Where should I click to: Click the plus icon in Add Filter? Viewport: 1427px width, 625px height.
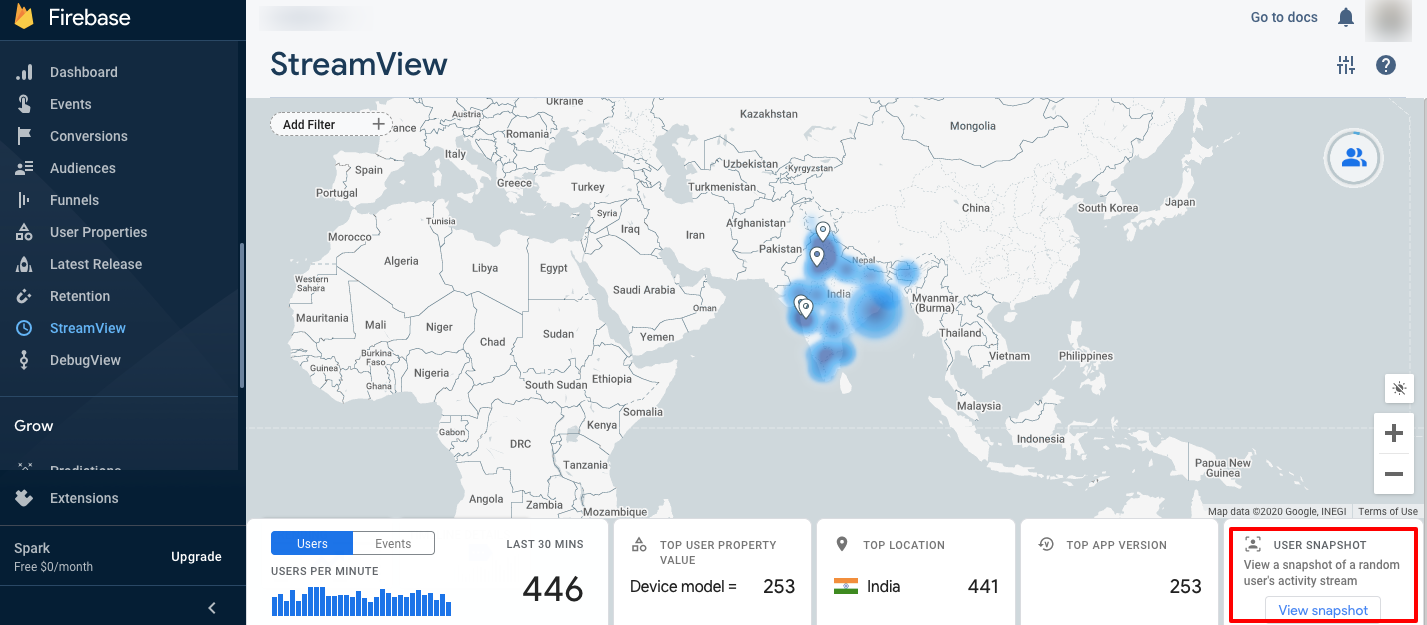pyautogui.click(x=378, y=124)
